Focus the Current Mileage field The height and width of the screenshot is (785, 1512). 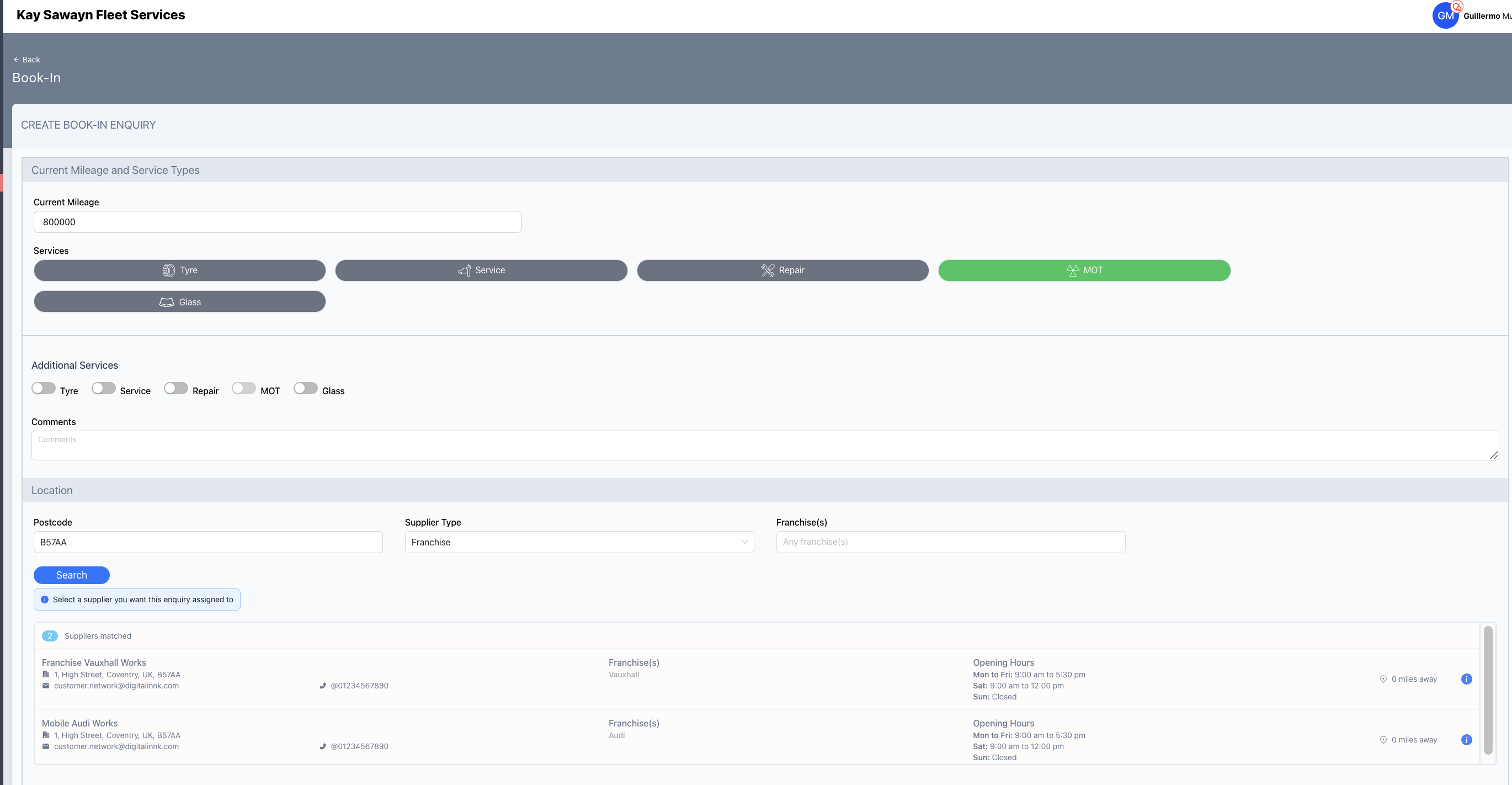coord(277,222)
